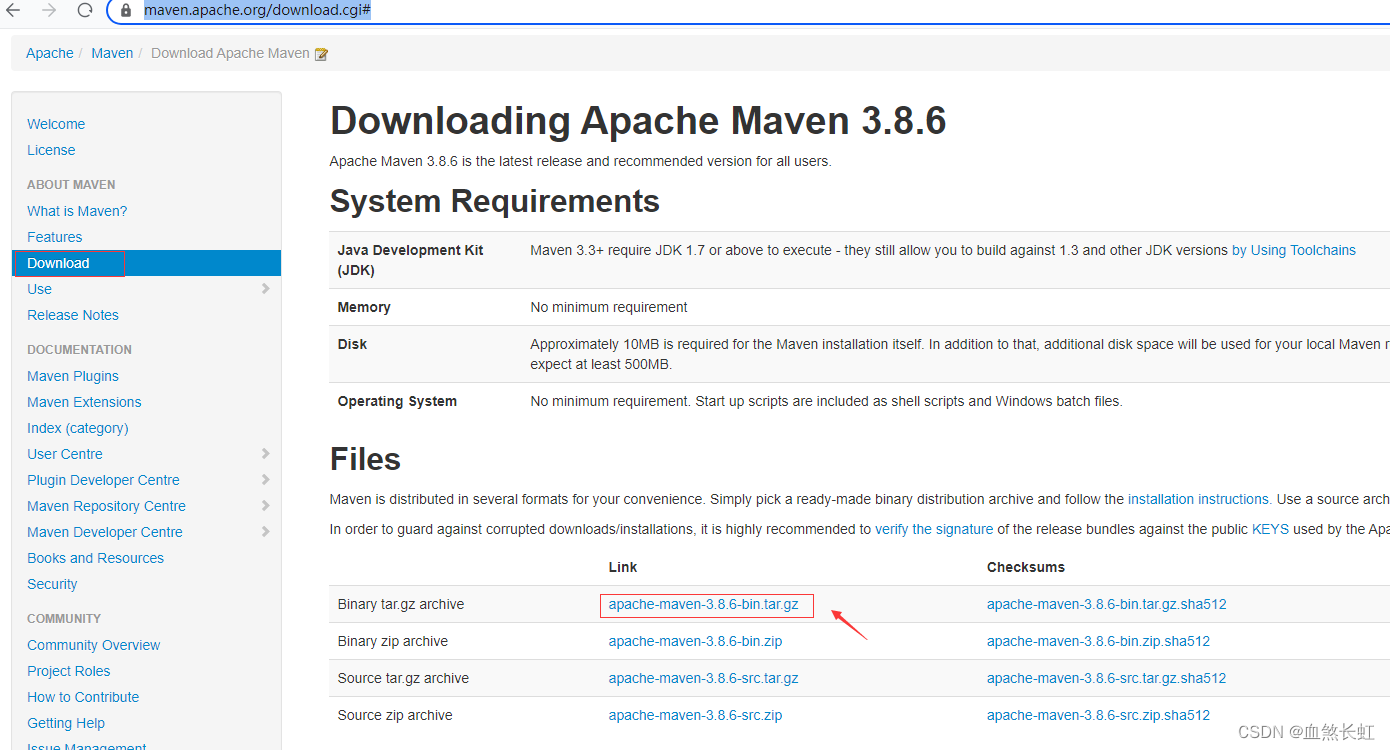The image size is (1390, 750).
Task: Click the edit page pencil icon
Action: pos(321,54)
